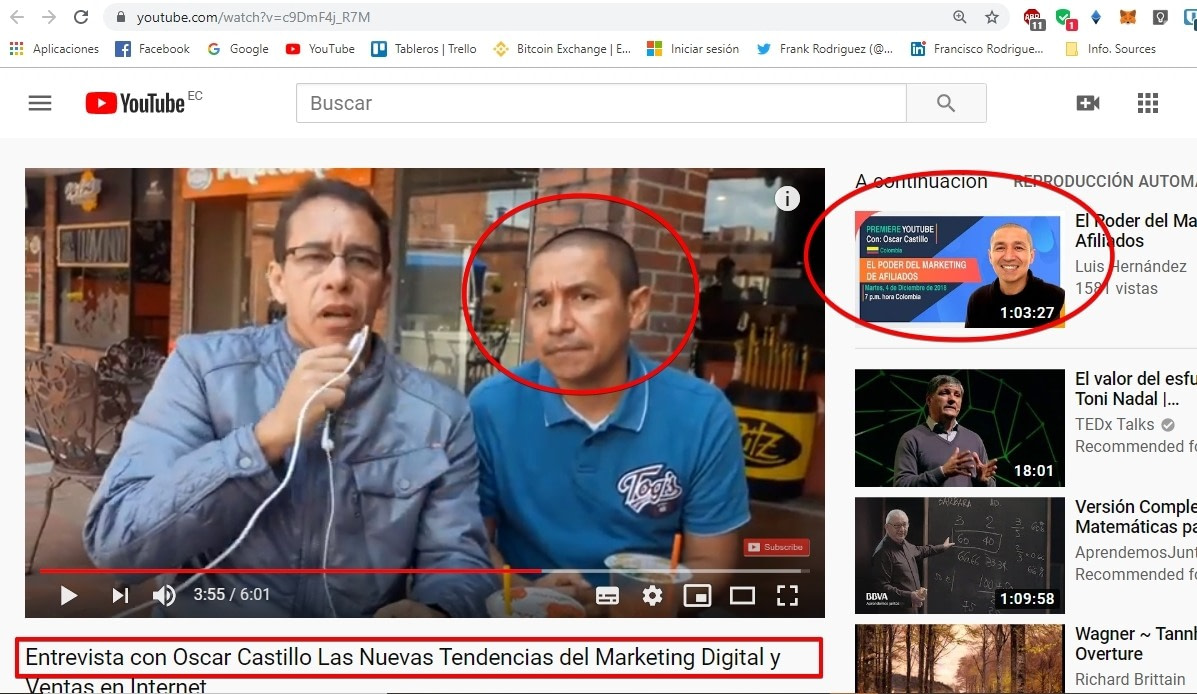Click the Versión Completa Matemáticas title
Image resolution: width=1197 pixels, height=694 pixels.
(x=1136, y=516)
